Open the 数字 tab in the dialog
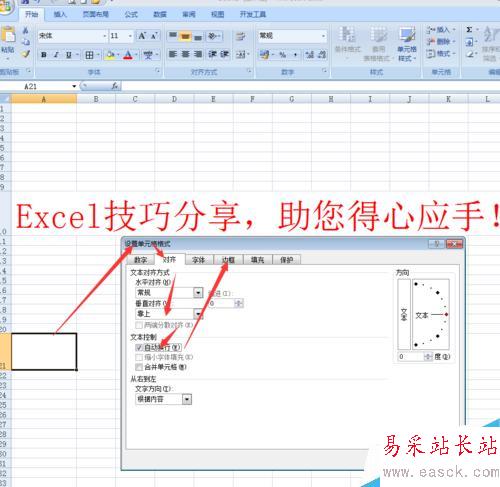This screenshot has height=487, width=500. (x=140, y=260)
